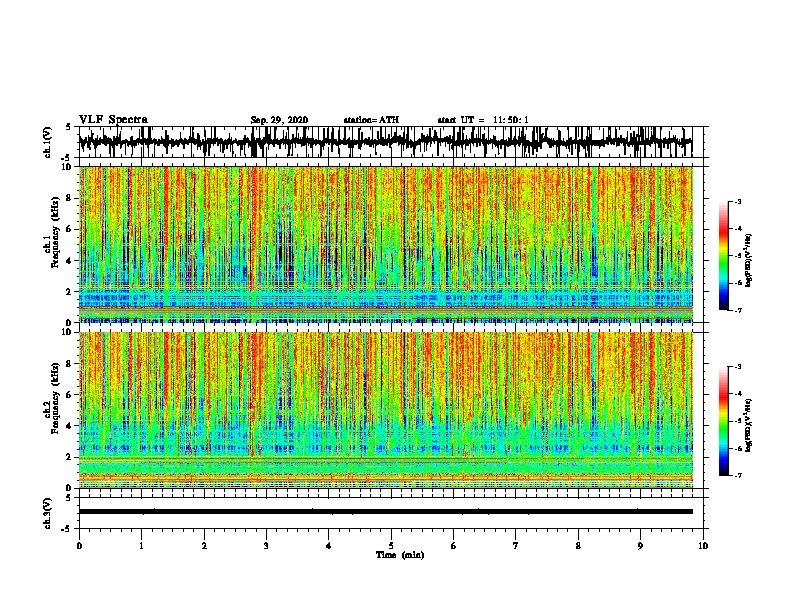This screenshot has width=792, height=612.
Task: Click the time axis tick label "4"
Action: pos(329,546)
